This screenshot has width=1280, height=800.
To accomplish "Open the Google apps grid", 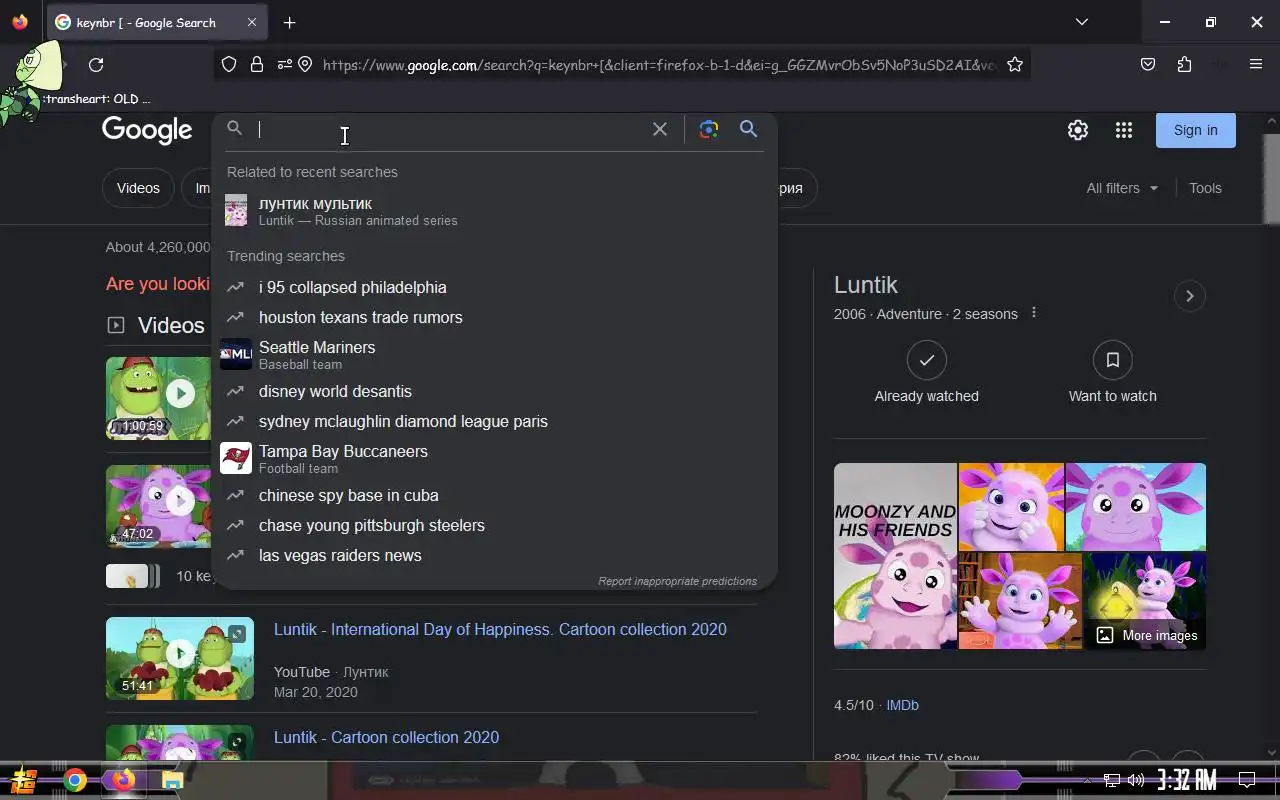I will pyautogui.click(x=1124, y=130).
